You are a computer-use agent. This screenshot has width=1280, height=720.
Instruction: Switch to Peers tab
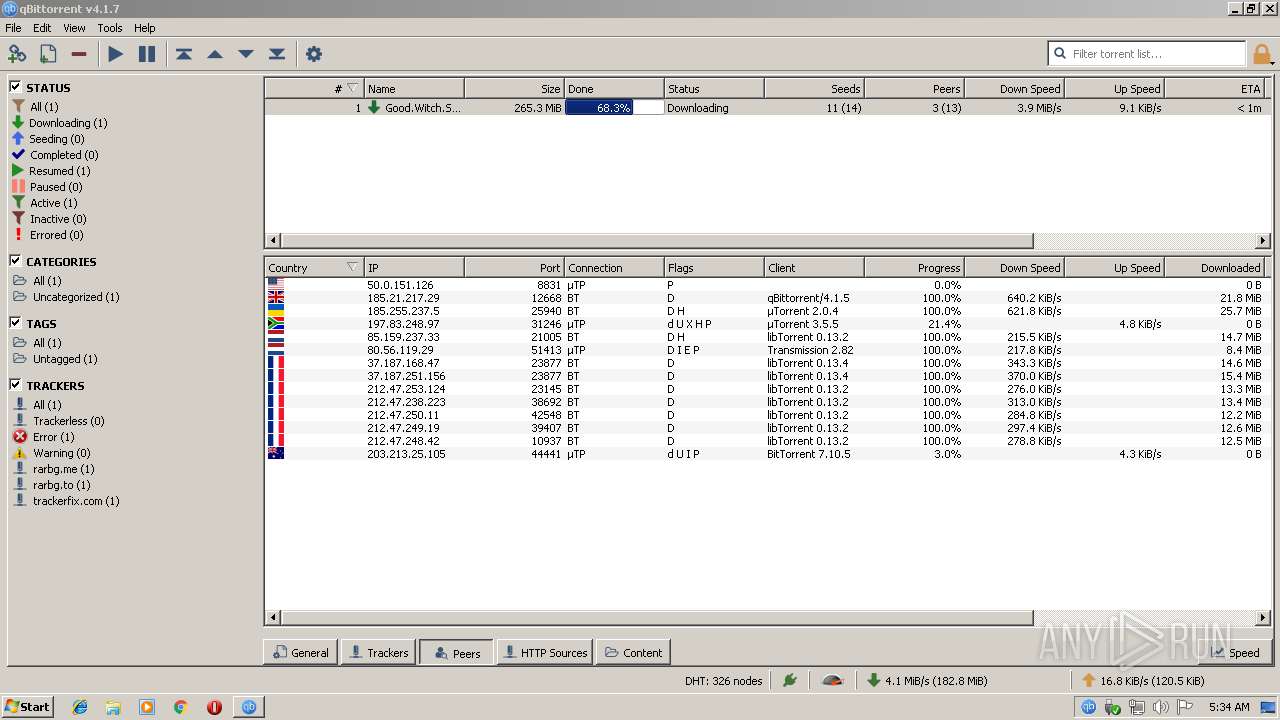456,652
